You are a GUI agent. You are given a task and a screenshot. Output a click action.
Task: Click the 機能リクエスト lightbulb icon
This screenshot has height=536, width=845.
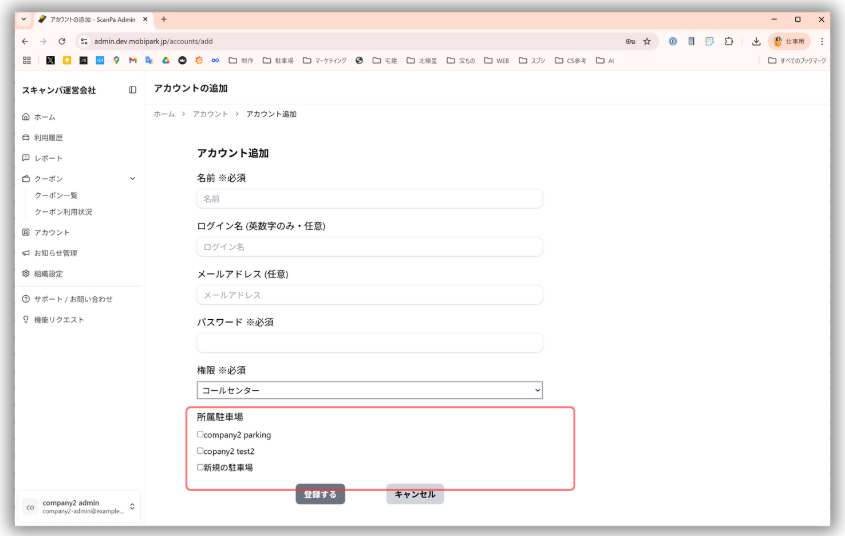[26, 320]
